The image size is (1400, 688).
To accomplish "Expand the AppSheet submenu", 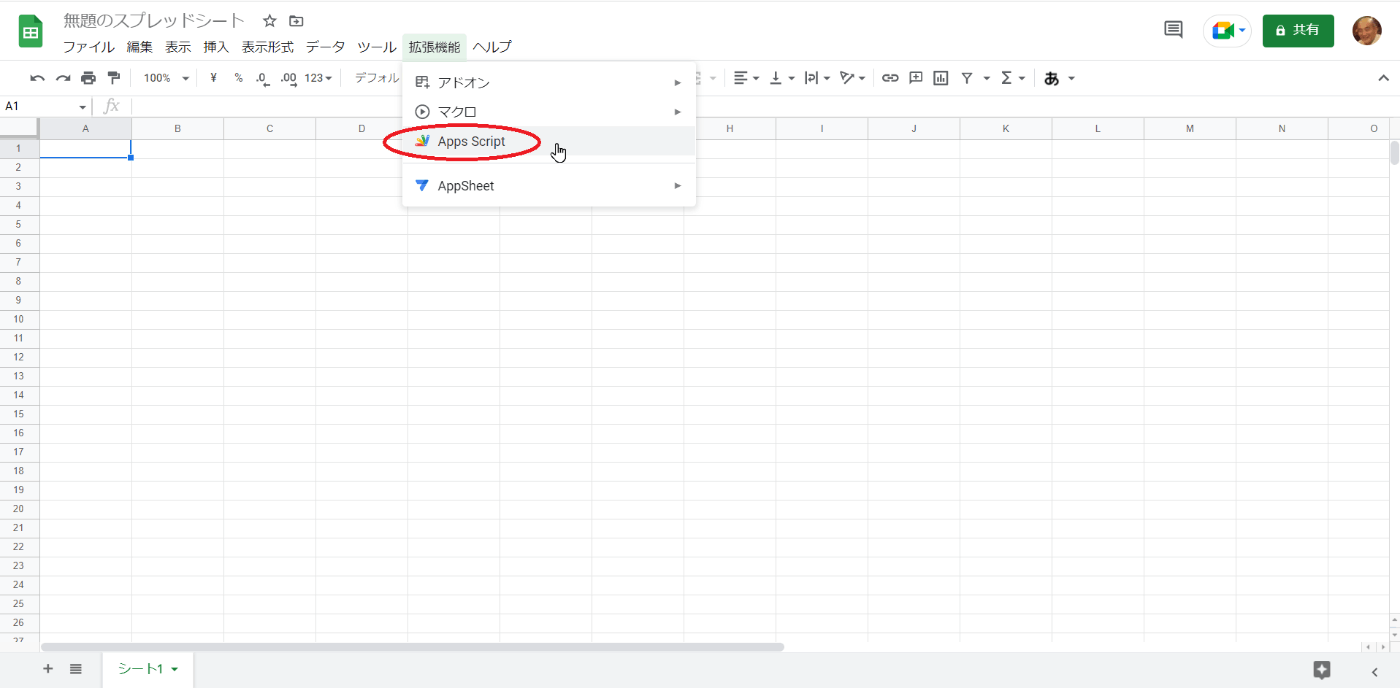I will pos(549,185).
